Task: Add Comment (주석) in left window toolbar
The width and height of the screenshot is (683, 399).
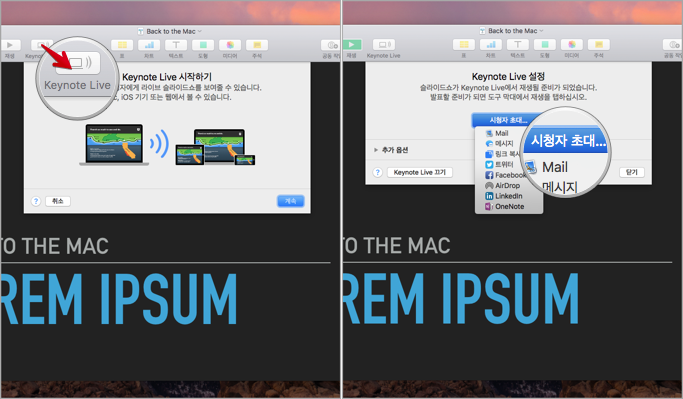Action: [x=257, y=45]
